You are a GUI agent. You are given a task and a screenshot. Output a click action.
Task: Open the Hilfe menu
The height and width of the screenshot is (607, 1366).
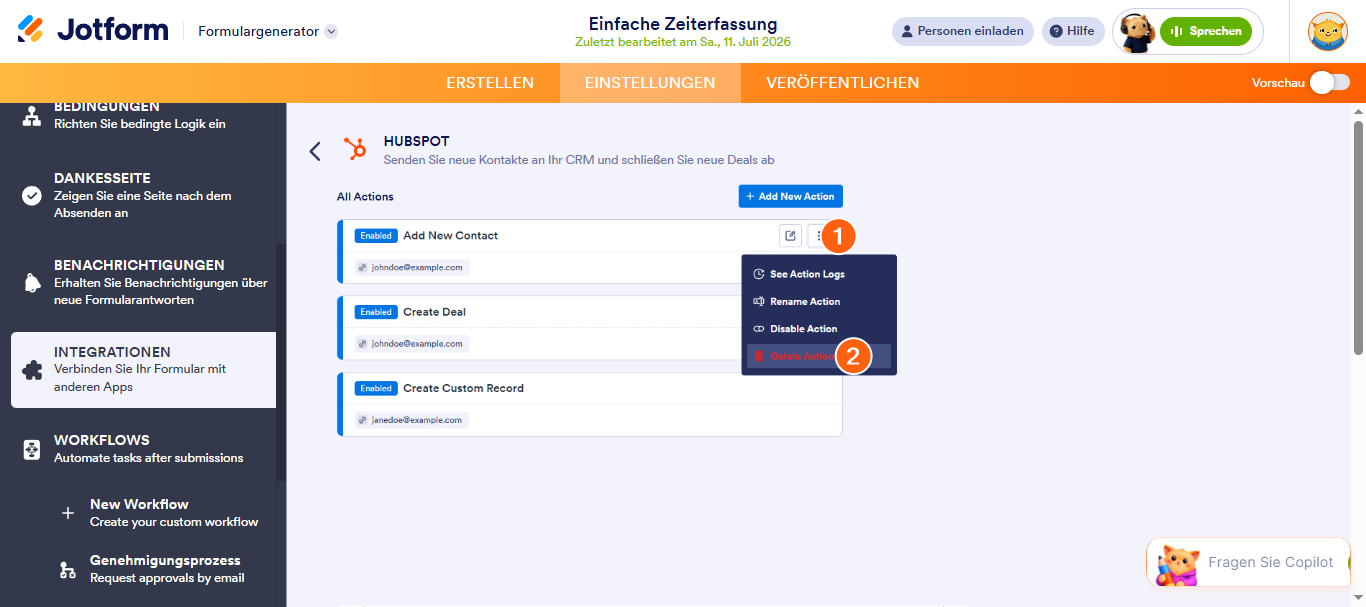click(x=1073, y=31)
